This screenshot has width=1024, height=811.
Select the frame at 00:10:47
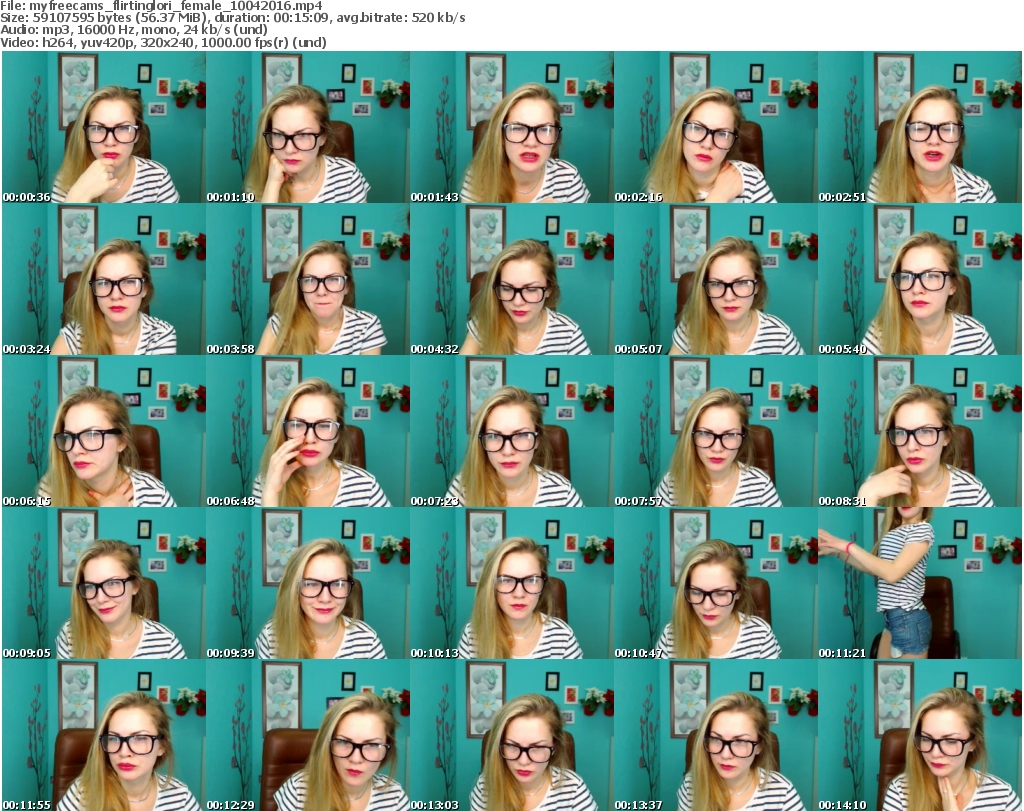click(x=716, y=583)
